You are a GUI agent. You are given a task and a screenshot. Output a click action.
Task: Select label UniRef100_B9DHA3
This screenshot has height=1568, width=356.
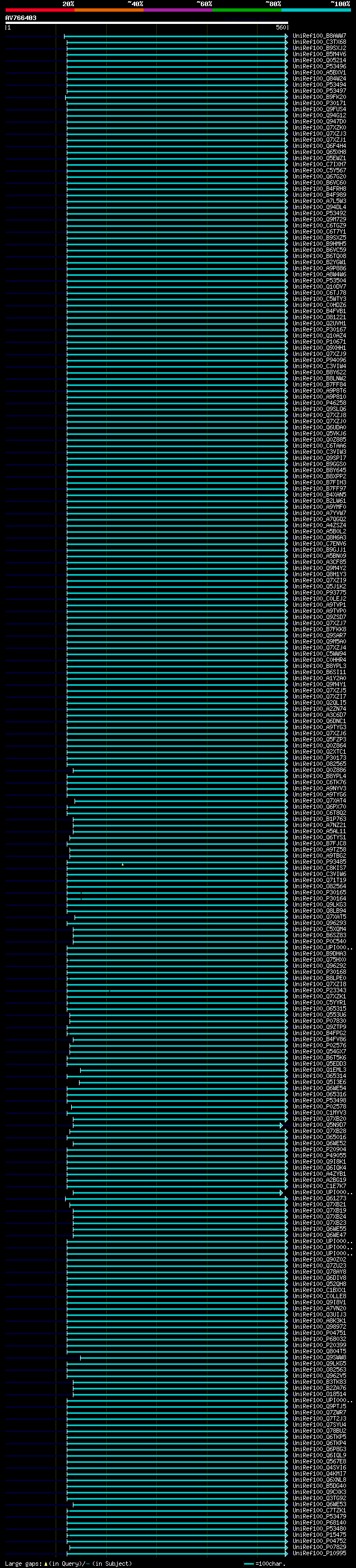click(x=319, y=954)
